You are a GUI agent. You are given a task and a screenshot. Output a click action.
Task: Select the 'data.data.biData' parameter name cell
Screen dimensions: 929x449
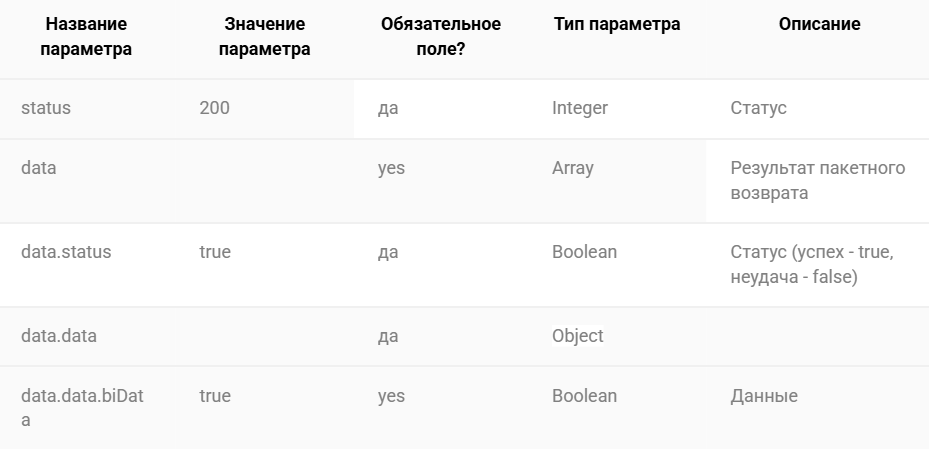pyautogui.click(x=82, y=408)
